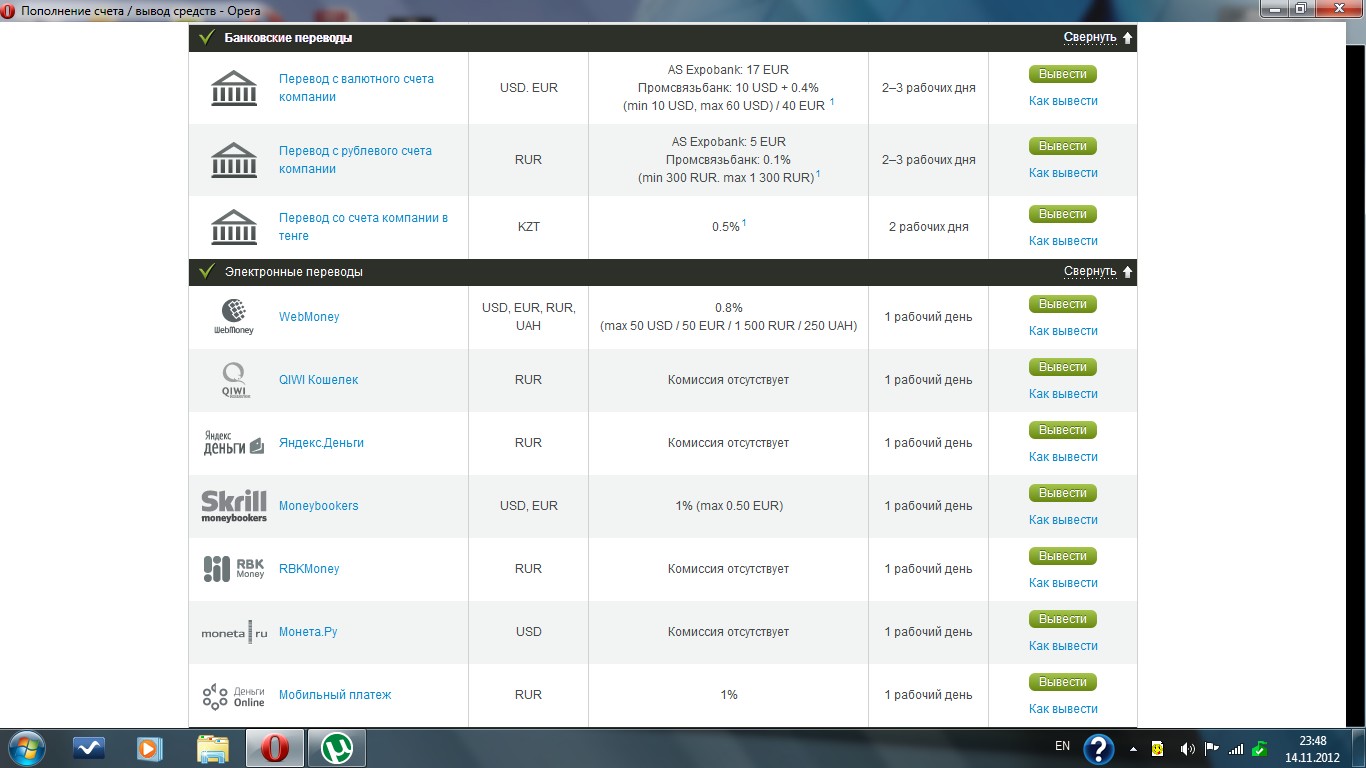Switch to the Opera taskbar icon
Image resolution: width=1366 pixels, height=768 pixels.
click(275, 748)
